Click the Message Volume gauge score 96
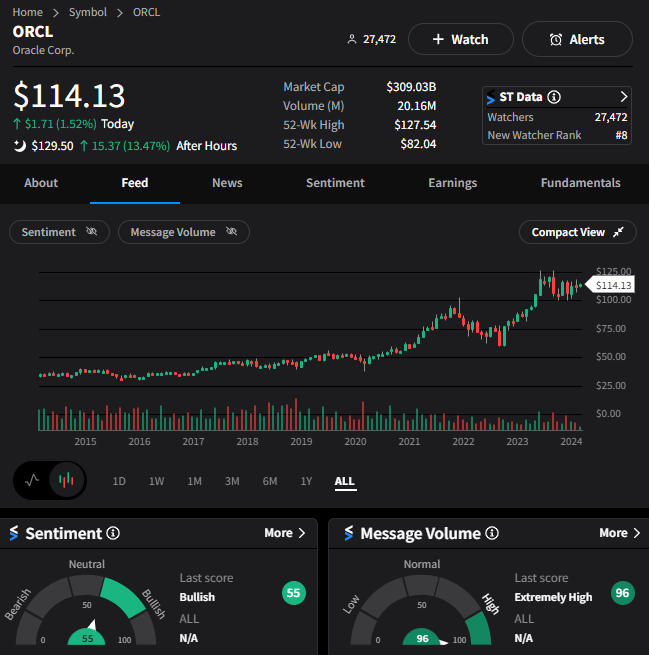 point(422,638)
